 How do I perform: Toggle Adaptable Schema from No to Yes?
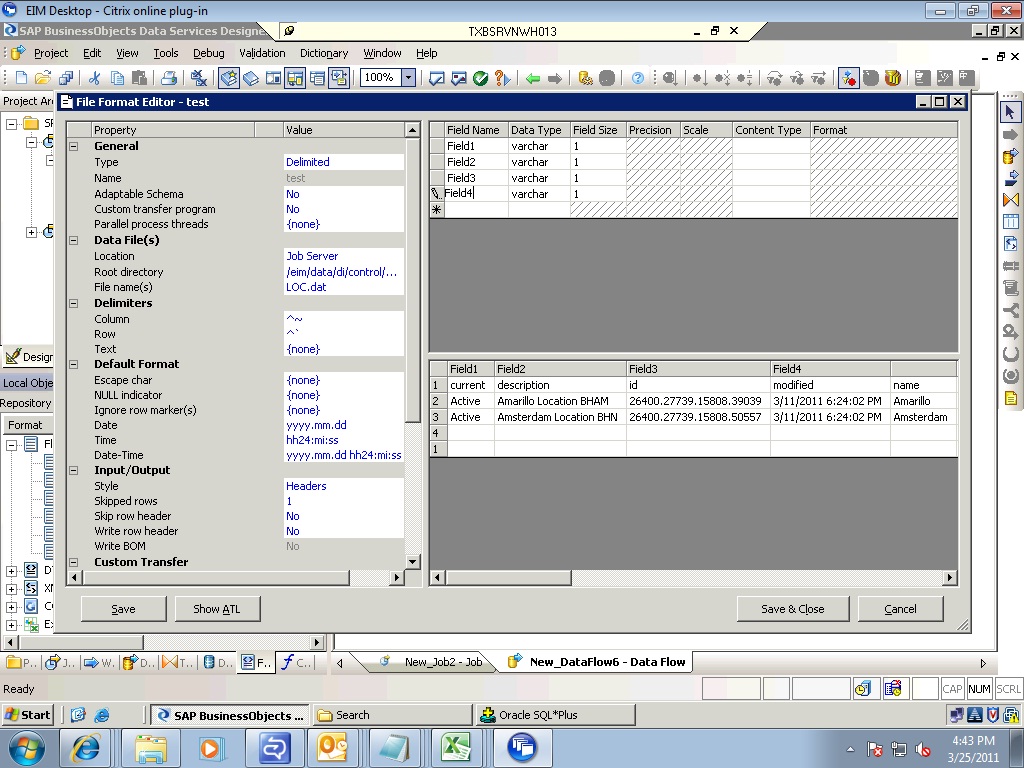(291, 194)
